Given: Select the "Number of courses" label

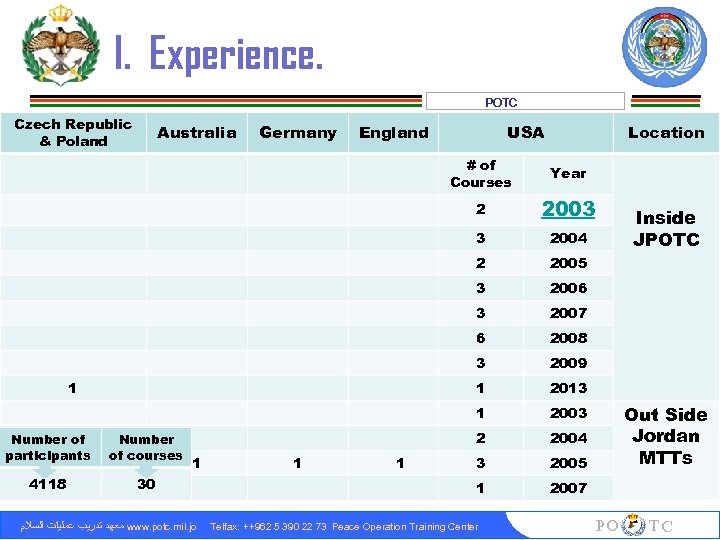Looking at the screenshot, I should pos(146,448).
